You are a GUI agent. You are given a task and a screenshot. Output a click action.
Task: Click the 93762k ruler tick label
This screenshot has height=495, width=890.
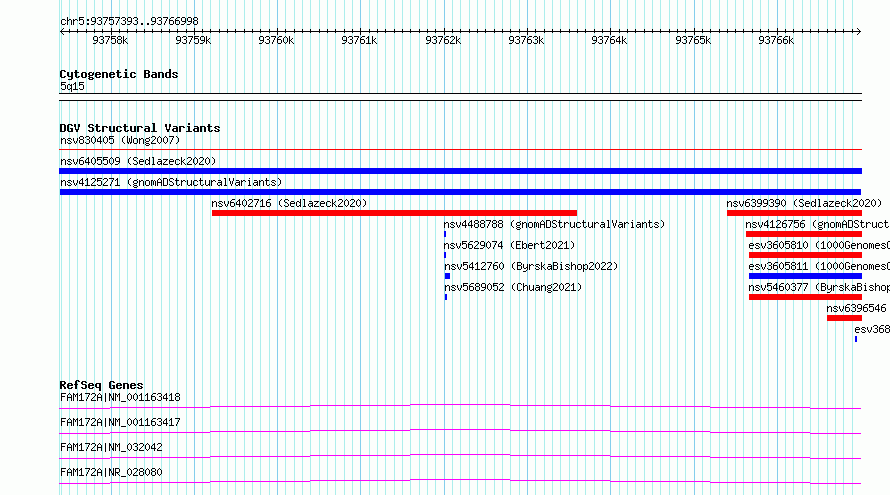click(443, 40)
